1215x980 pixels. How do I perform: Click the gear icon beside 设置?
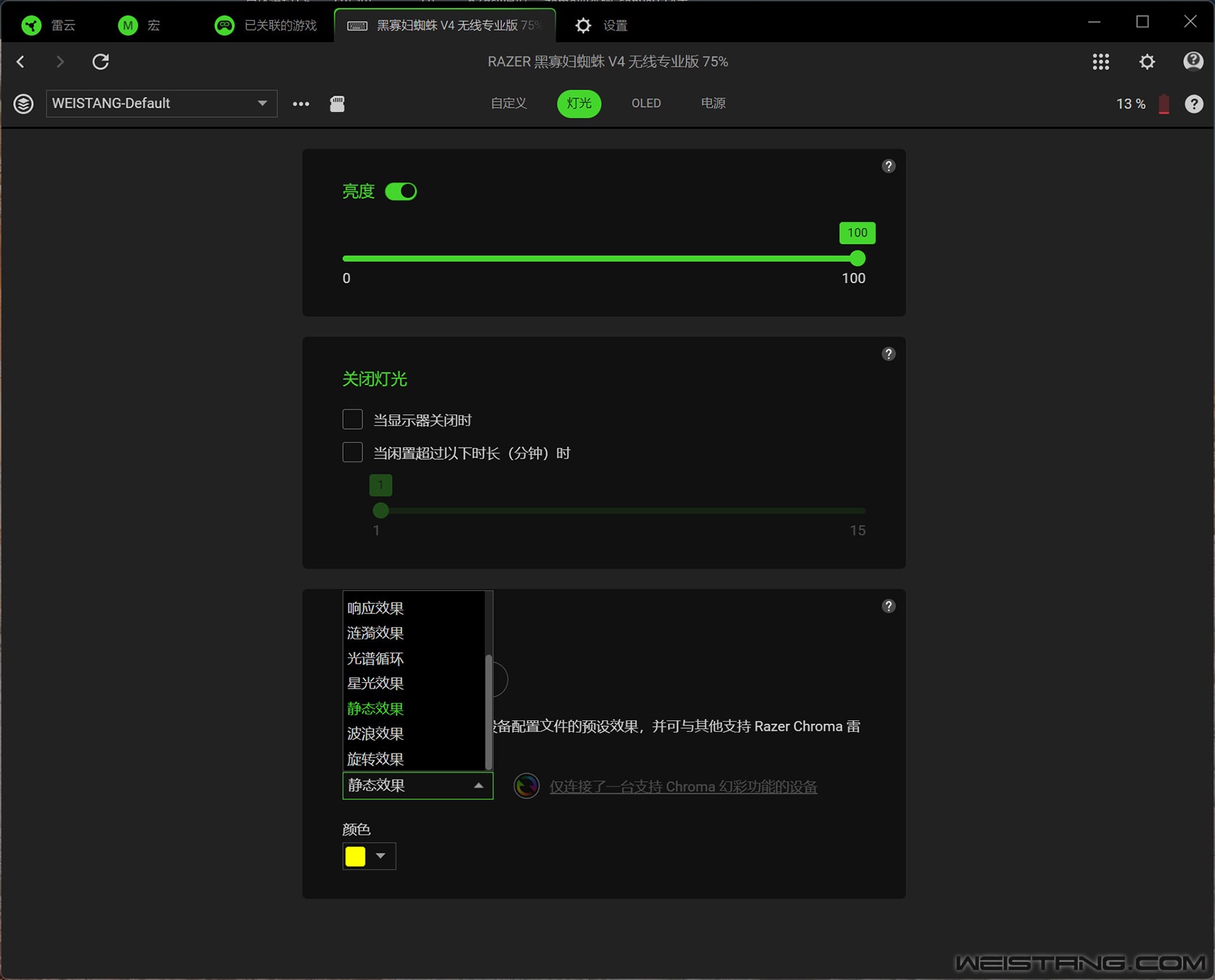583,25
